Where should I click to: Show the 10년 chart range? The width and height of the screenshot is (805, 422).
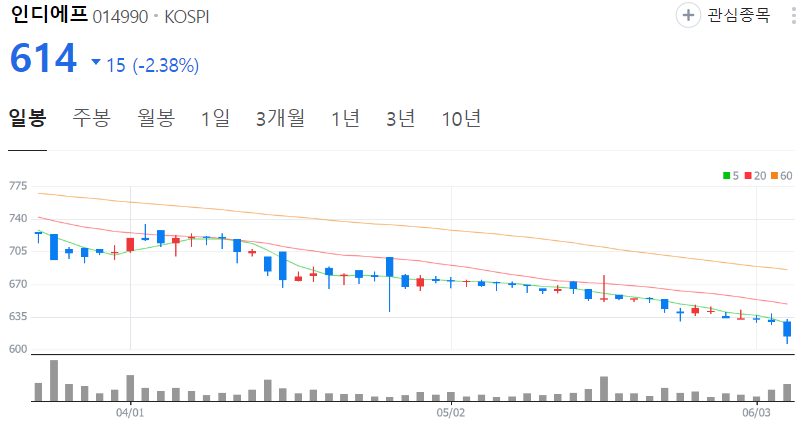pyautogui.click(x=461, y=119)
